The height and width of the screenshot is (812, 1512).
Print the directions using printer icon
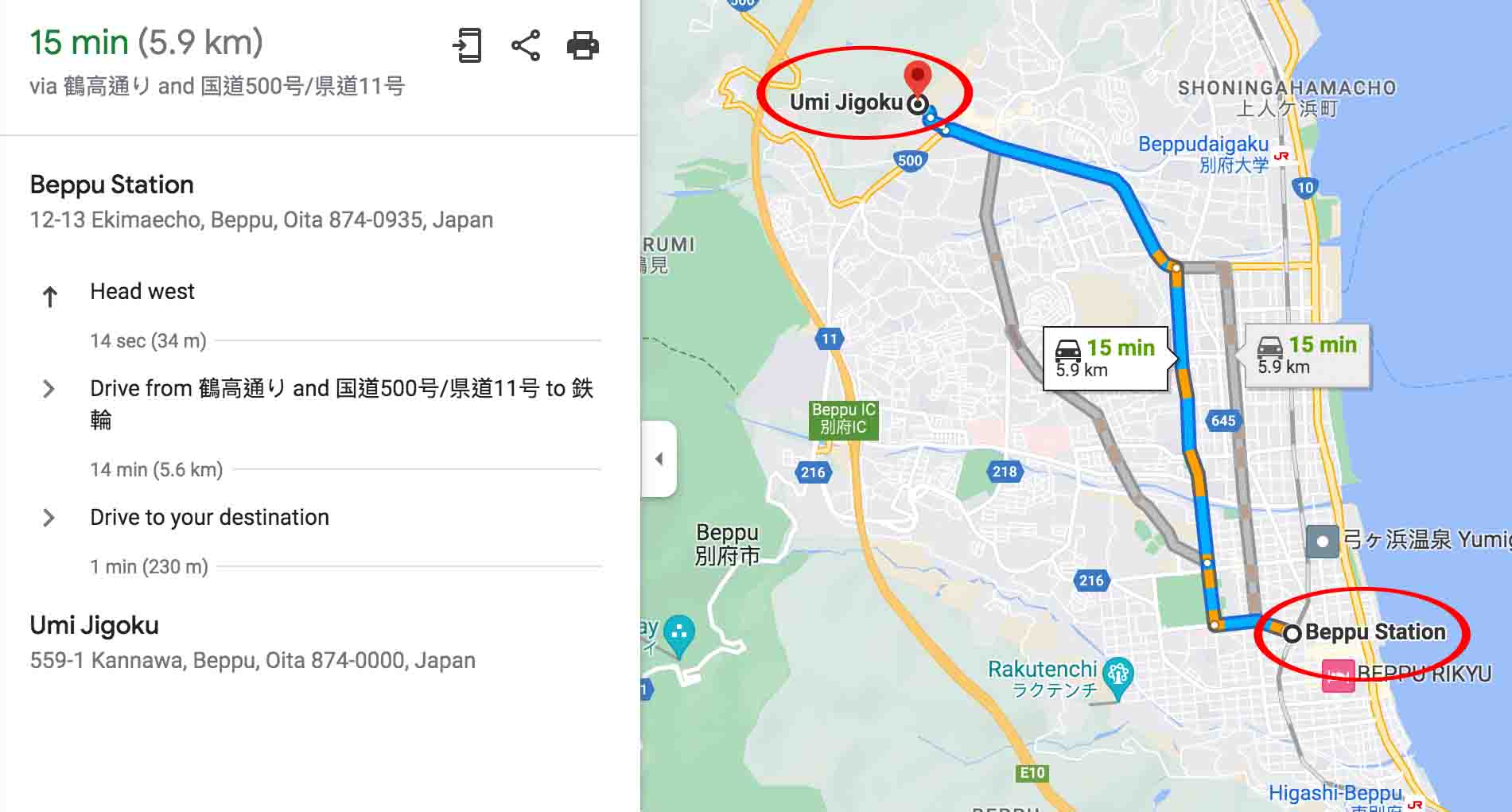(583, 45)
